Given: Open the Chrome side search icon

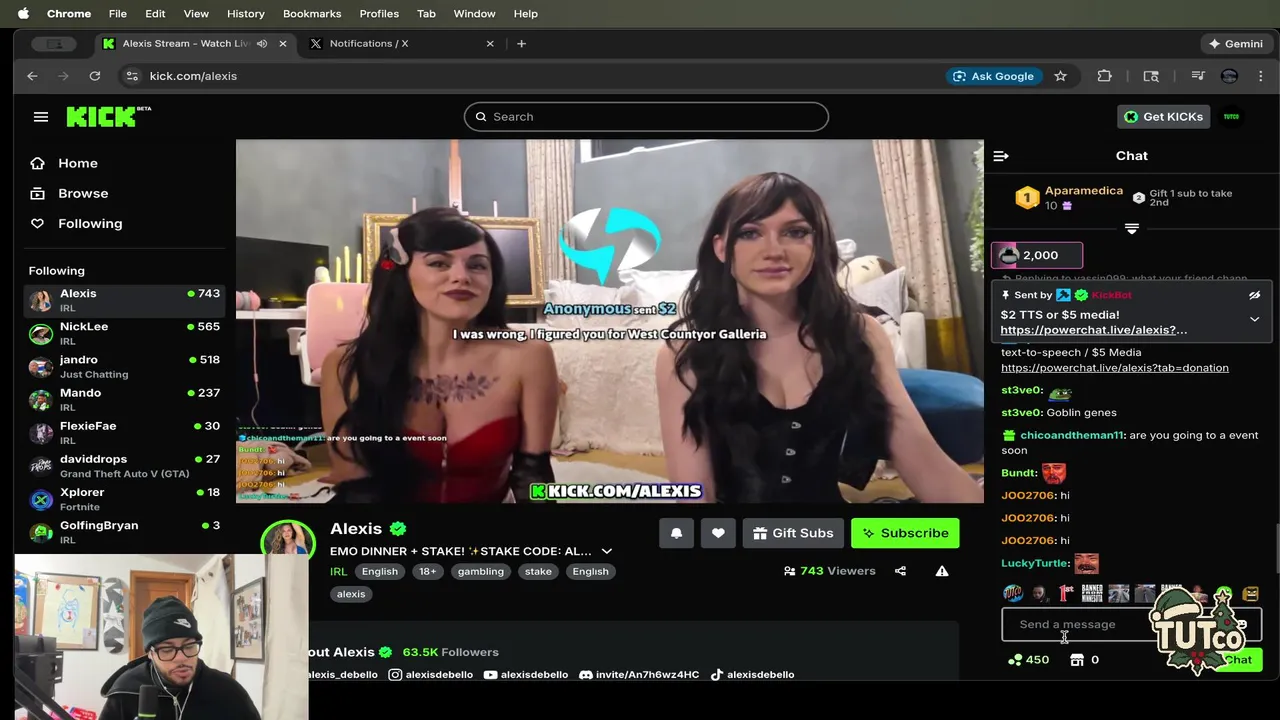Looking at the screenshot, I should coord(1151,76).
